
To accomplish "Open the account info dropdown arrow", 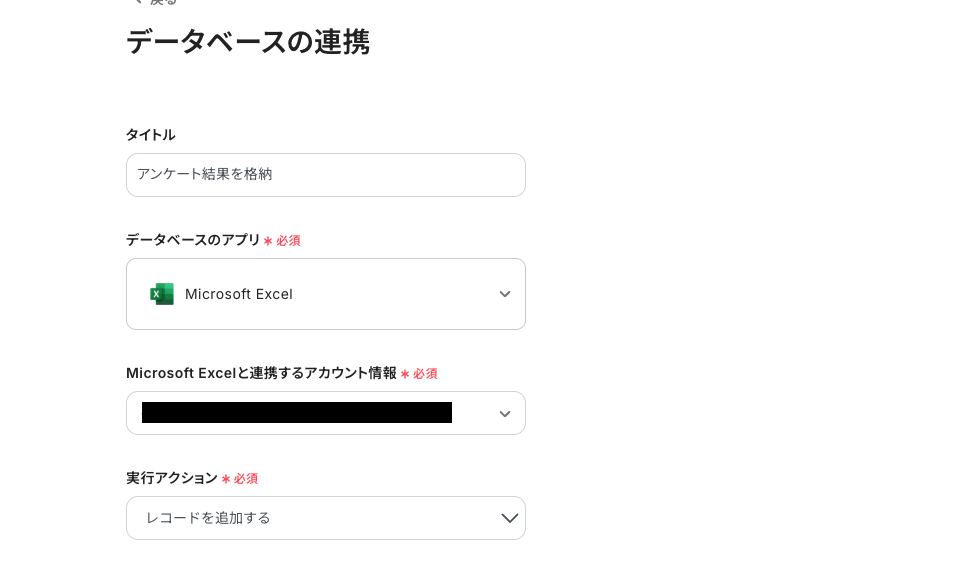I will pos(505,414).
